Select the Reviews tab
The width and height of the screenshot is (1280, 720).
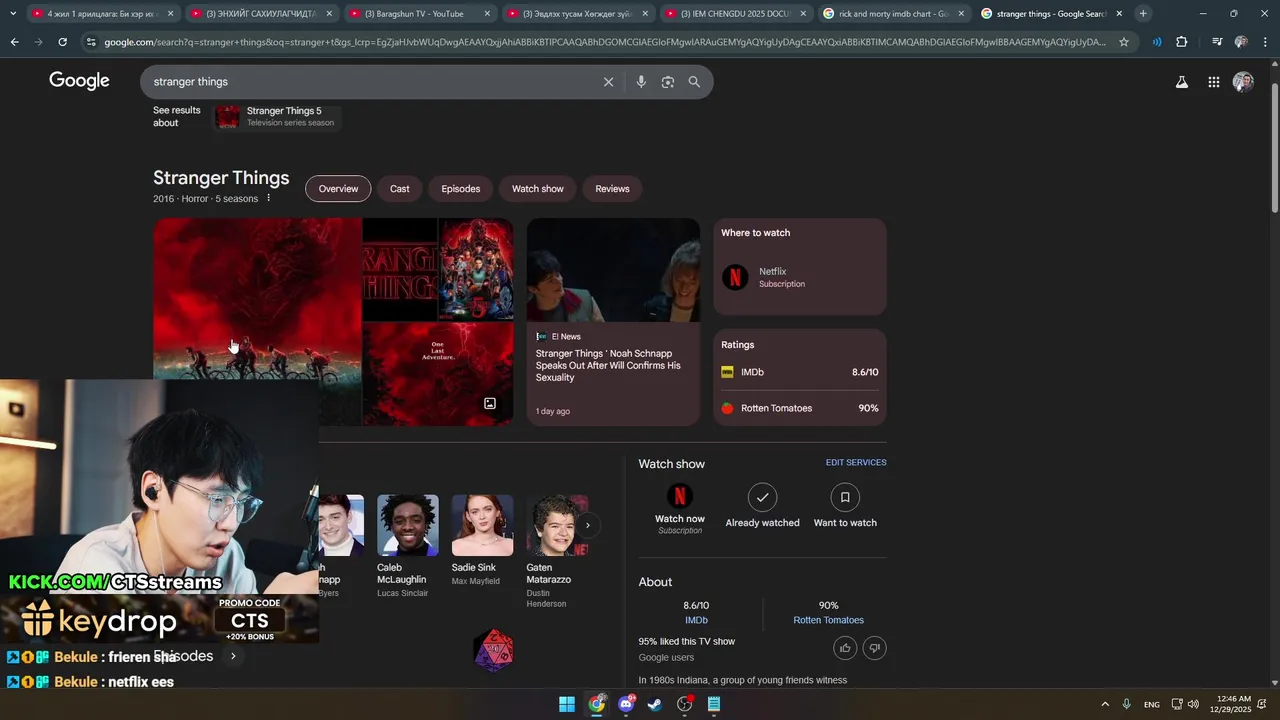(612, 189)
